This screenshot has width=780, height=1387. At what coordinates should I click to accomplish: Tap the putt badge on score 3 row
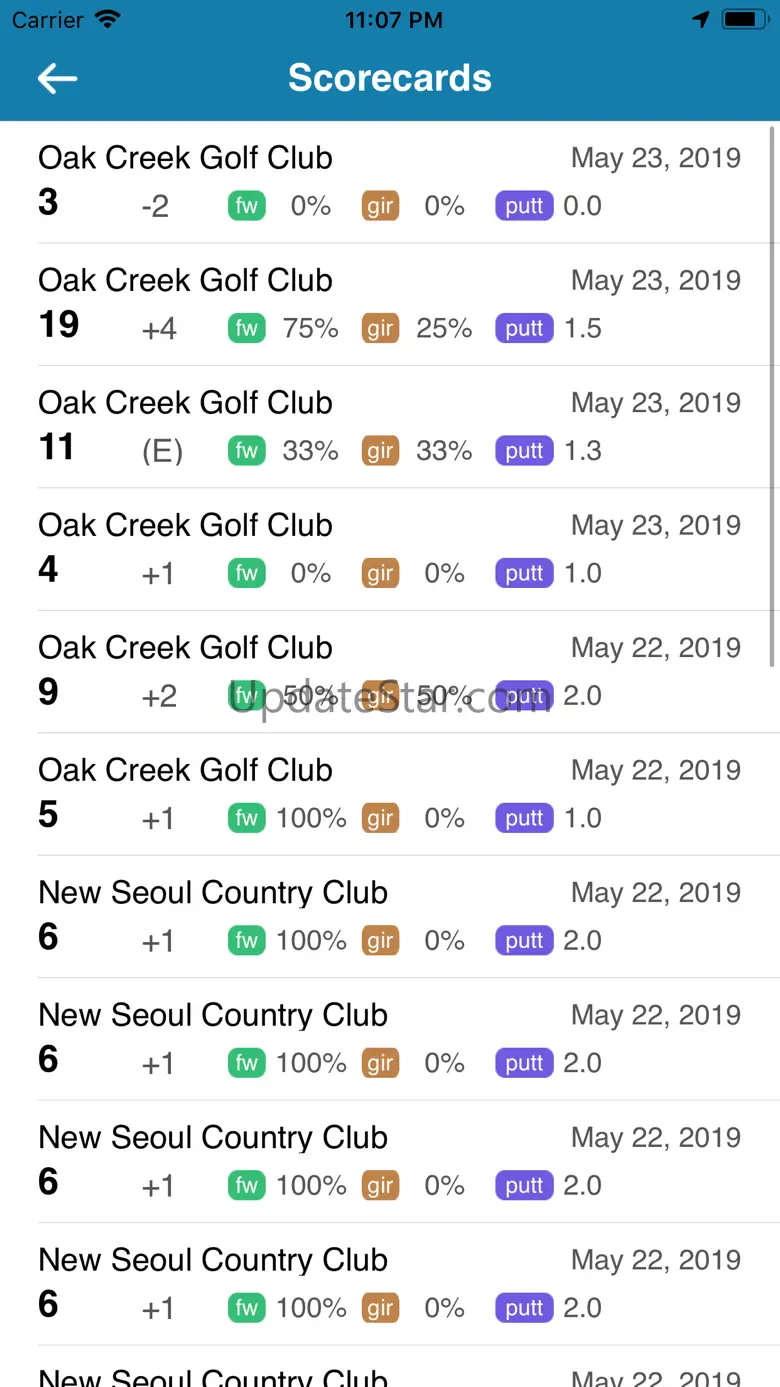(x=524, y=206)
